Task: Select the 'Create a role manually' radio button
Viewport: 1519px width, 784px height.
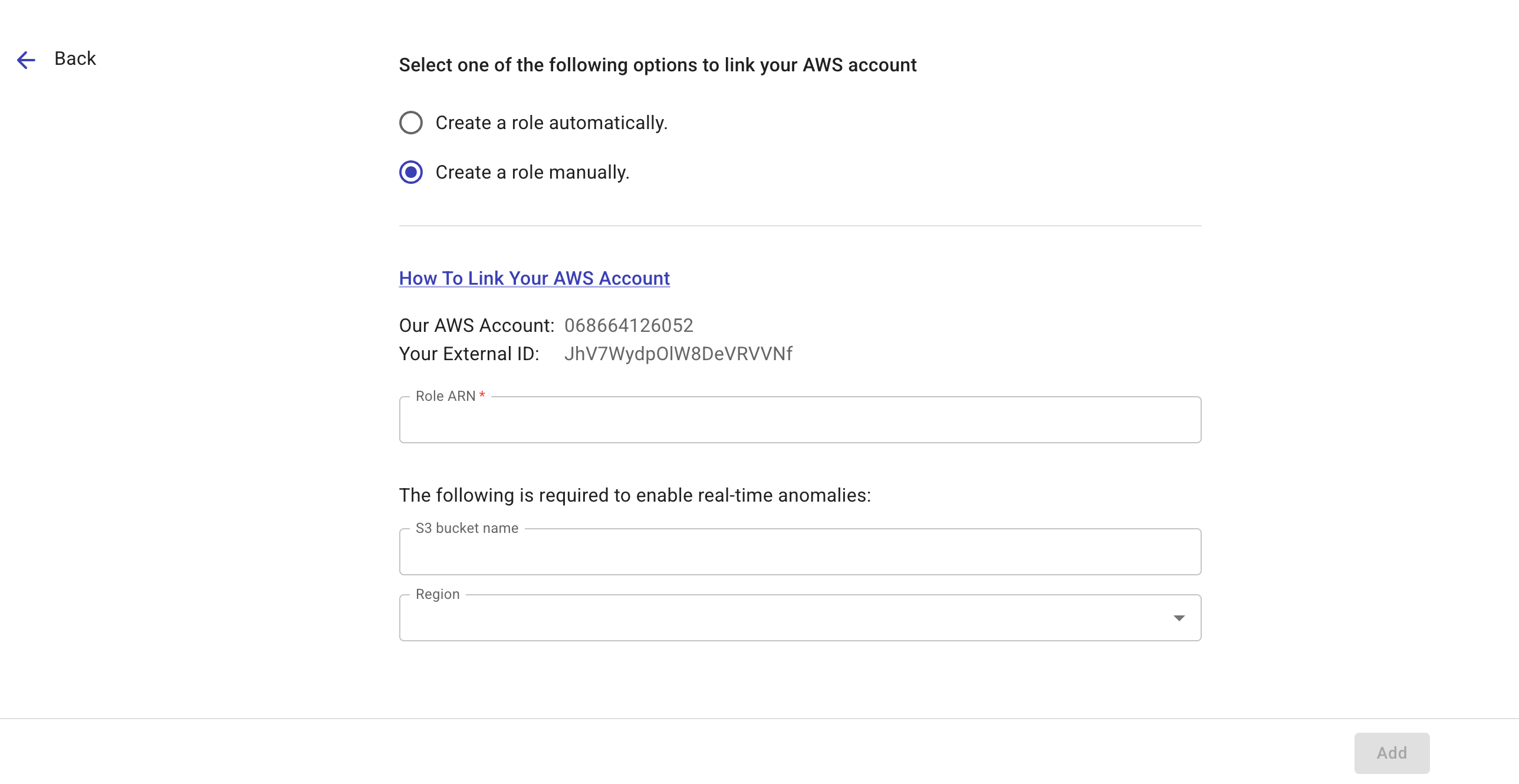Action: pyautogui.click(x=411, y=173)
